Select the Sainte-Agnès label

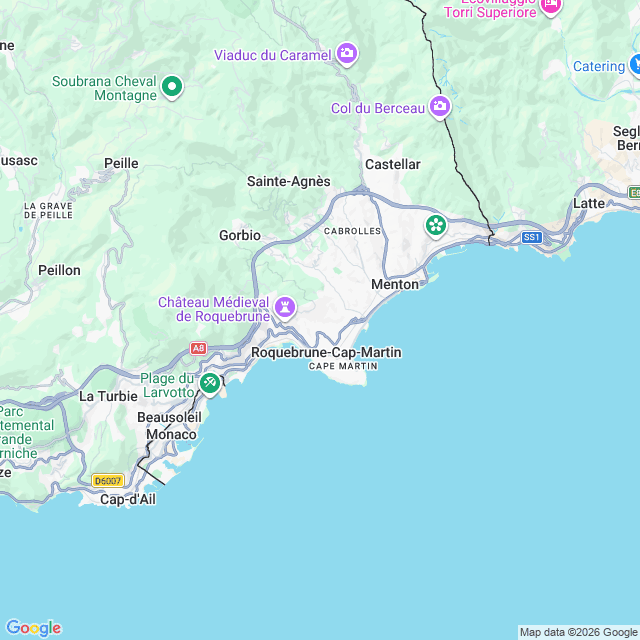[x=289, y=181]
